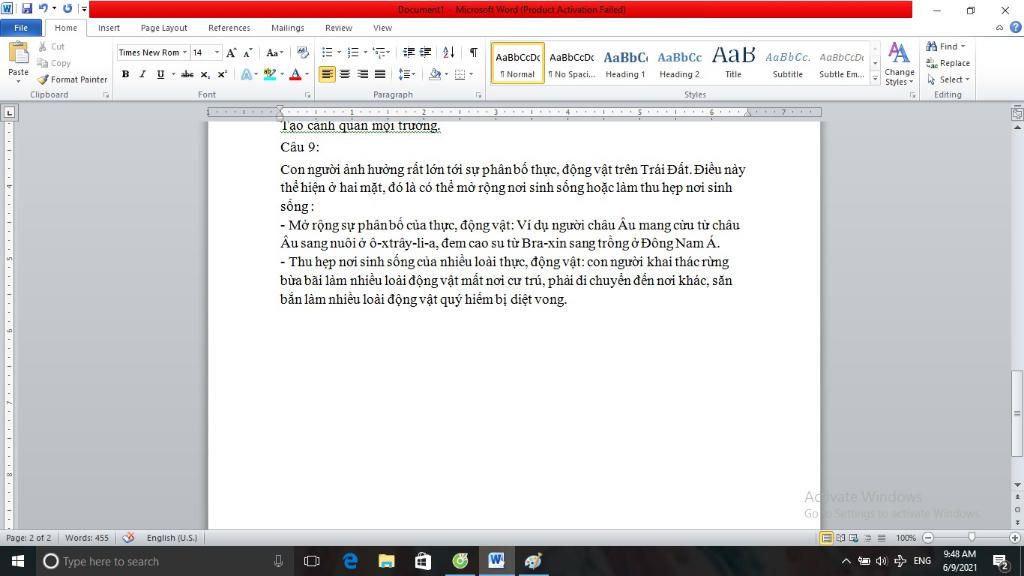Viewport: 1024px width, 576px height.
Task: Click Change Styles button
Action: click(x=899, y=64)
